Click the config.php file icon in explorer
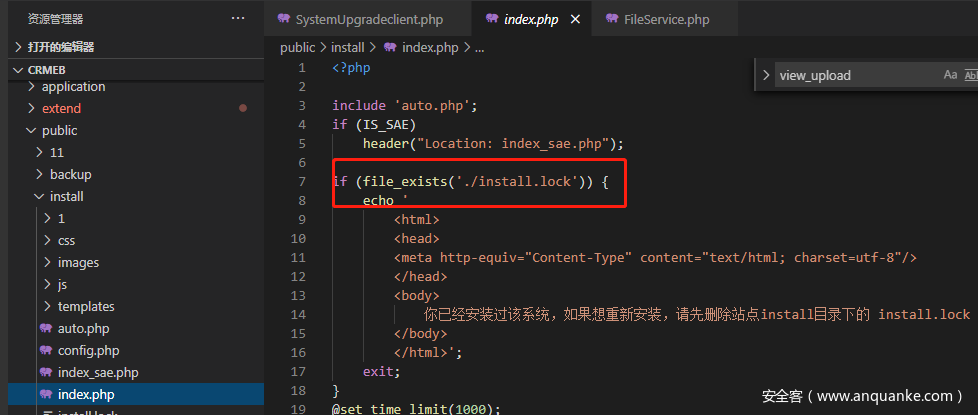 [x=45, y=350]
